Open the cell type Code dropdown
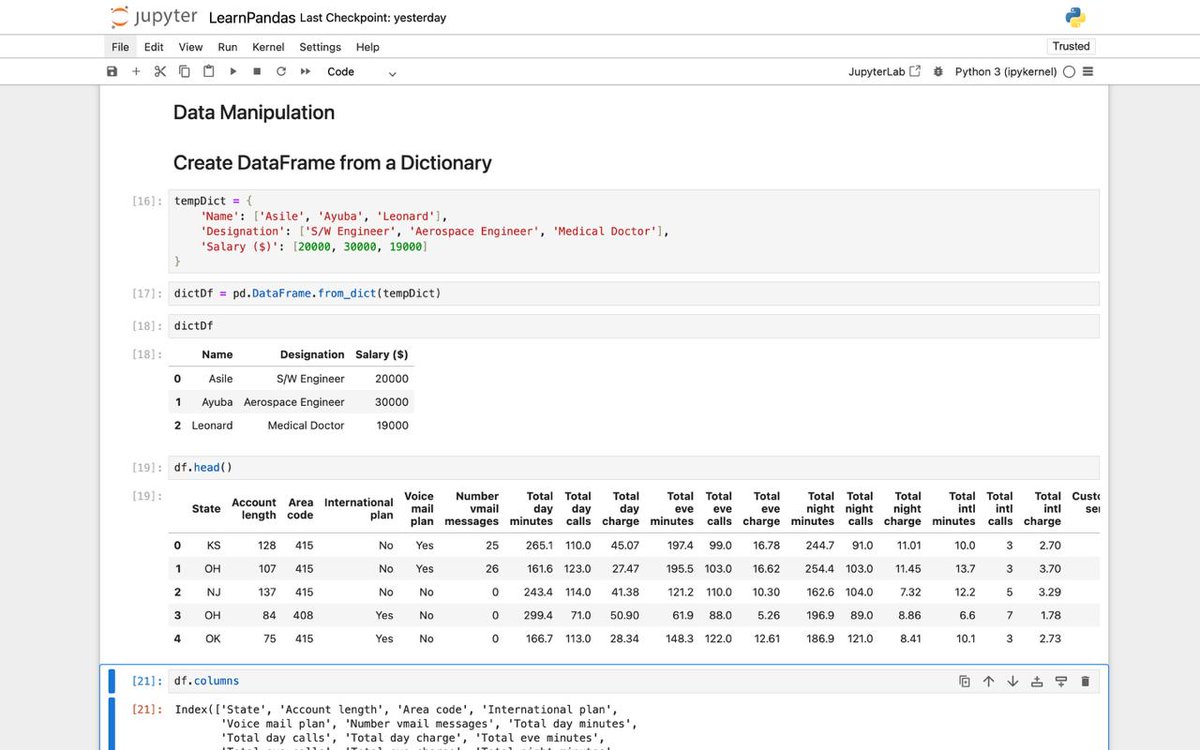Viewport: 1200px width, 750px height. (x=361, y=72)
